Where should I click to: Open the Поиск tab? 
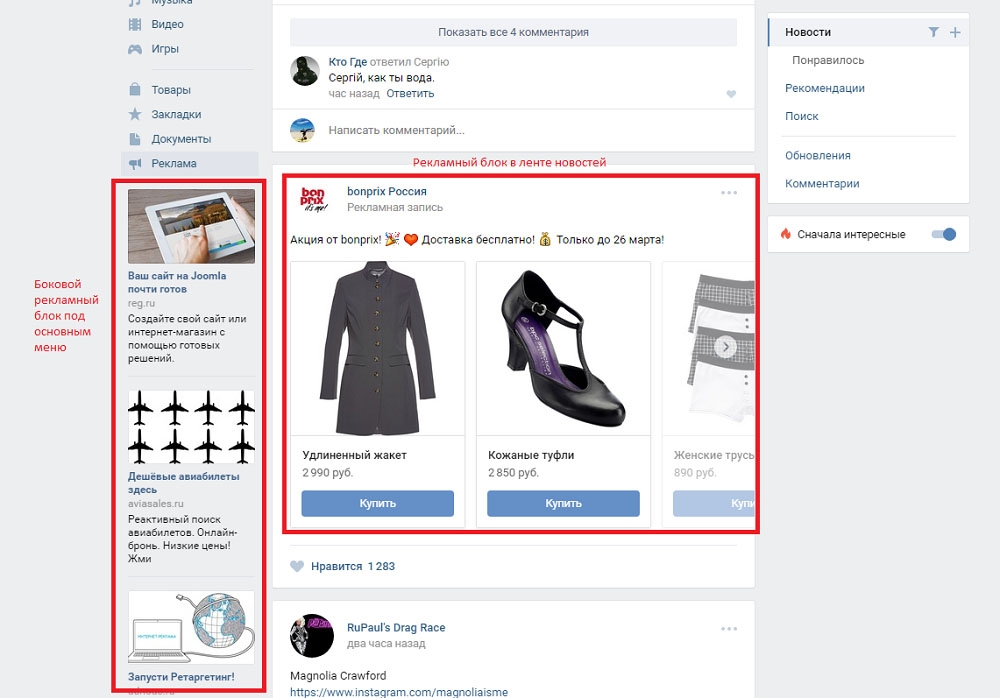(x=802, y=116)
